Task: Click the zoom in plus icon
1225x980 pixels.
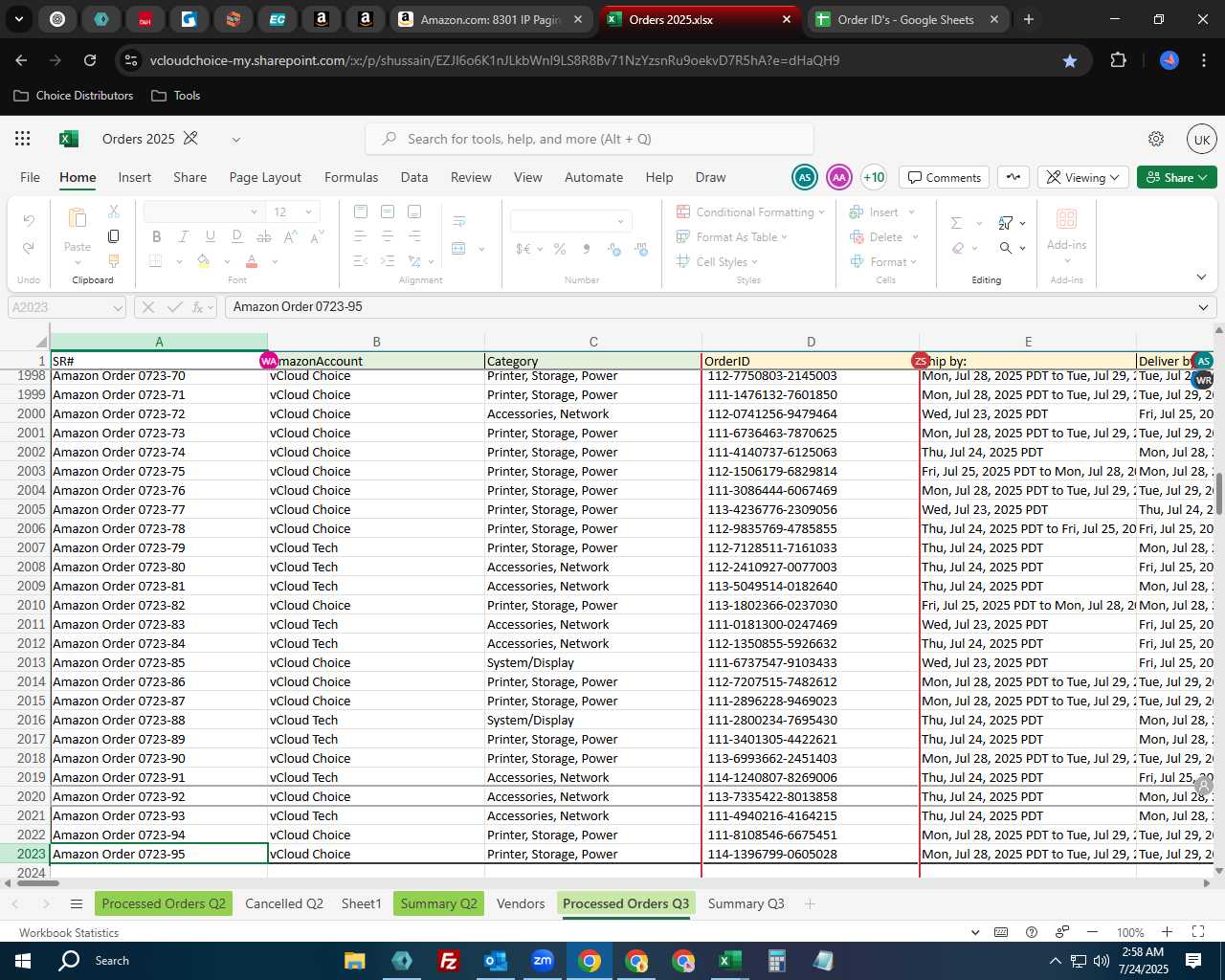Action: tap(1167, 932)
